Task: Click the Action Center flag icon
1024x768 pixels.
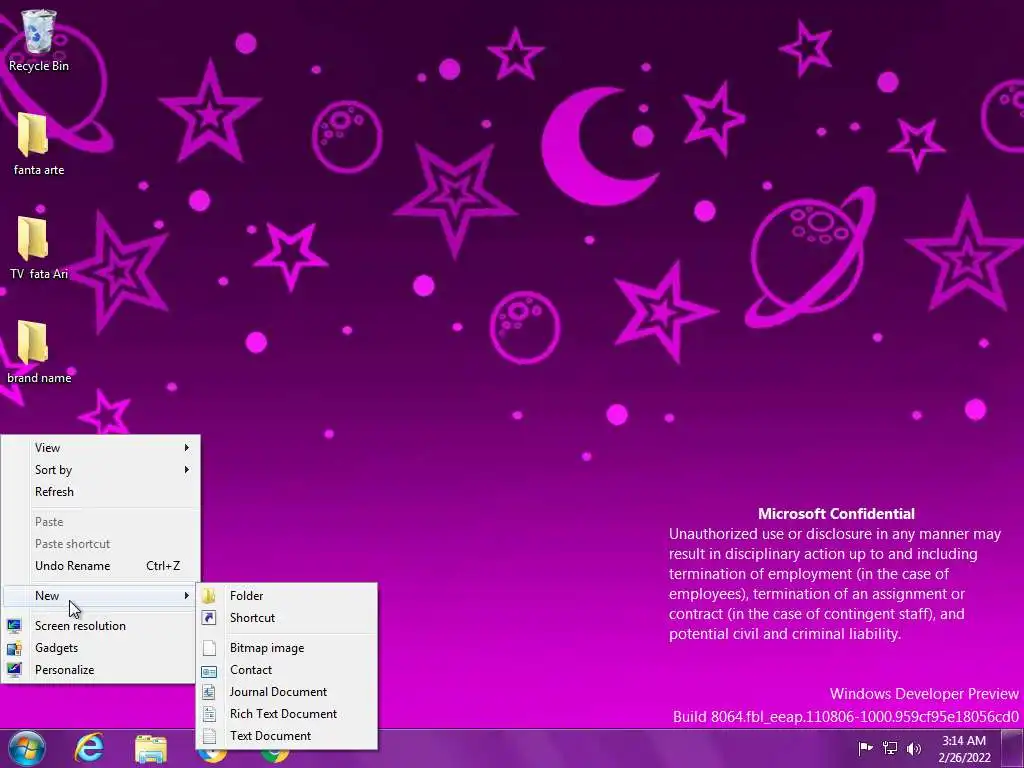Action: pos(865,748)
